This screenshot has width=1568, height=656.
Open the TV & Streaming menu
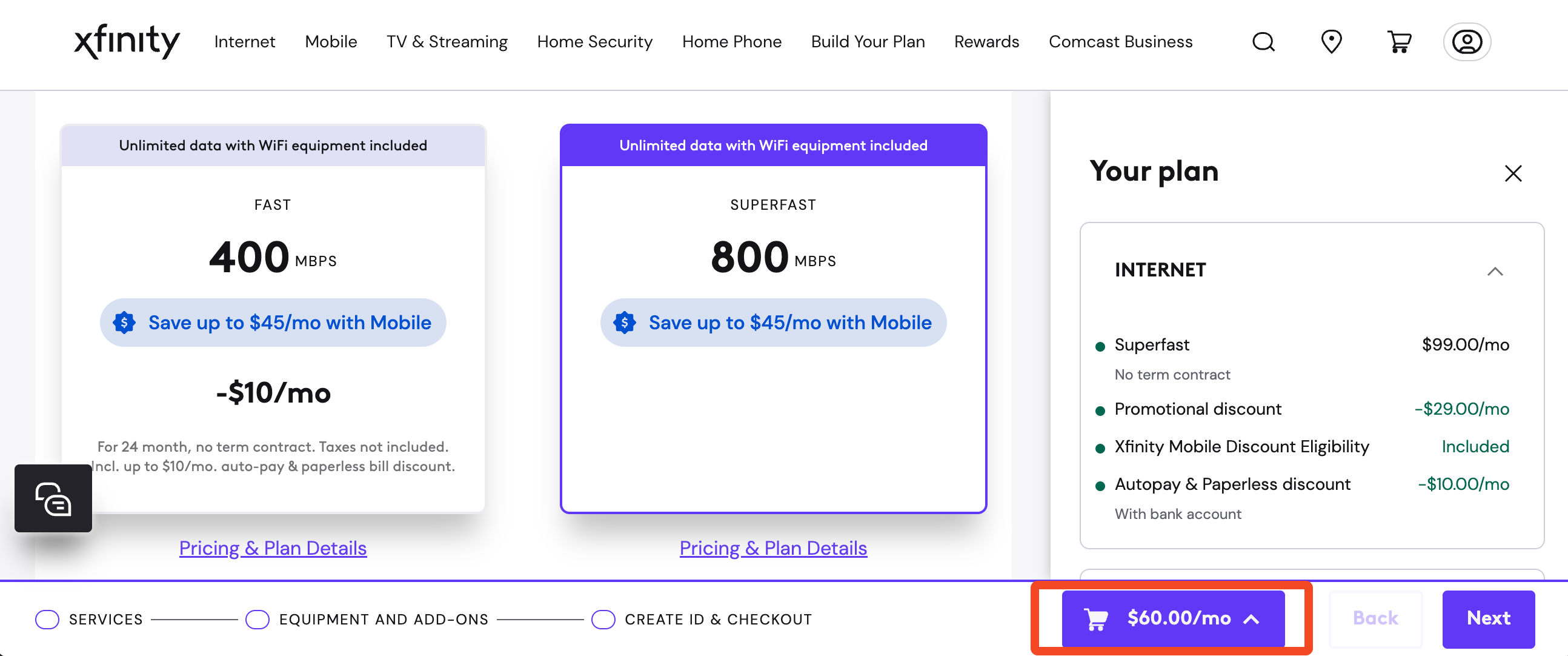447,41
